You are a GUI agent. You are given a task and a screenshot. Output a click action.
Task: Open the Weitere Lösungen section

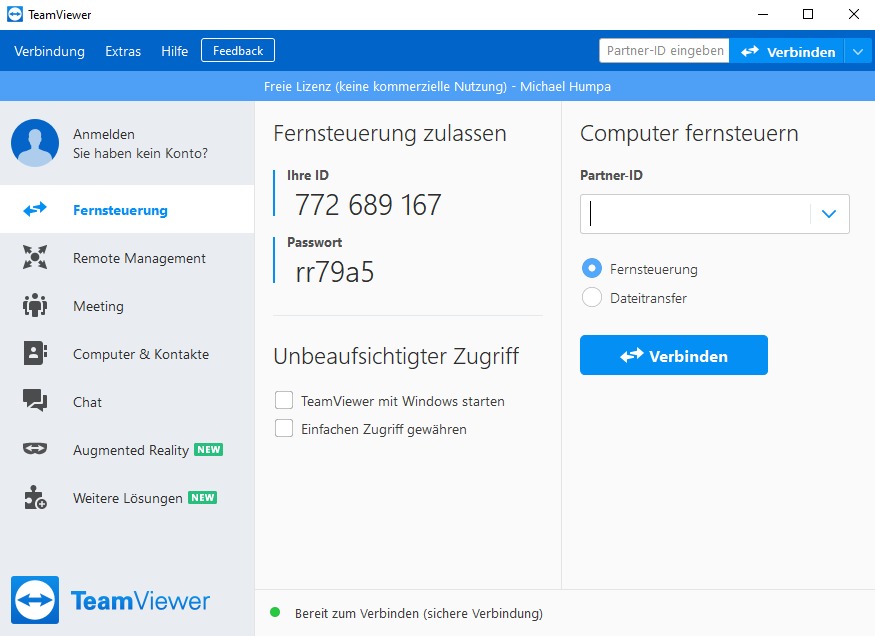pos(127,498)
